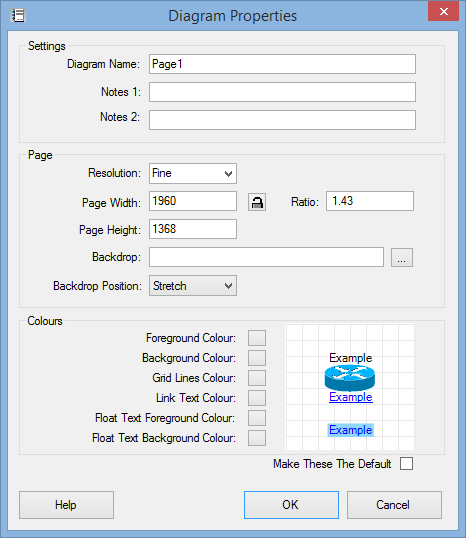Pick the Foreground Colour swatch
Viewport: 466px width, 538px height.
coord(257,338)
